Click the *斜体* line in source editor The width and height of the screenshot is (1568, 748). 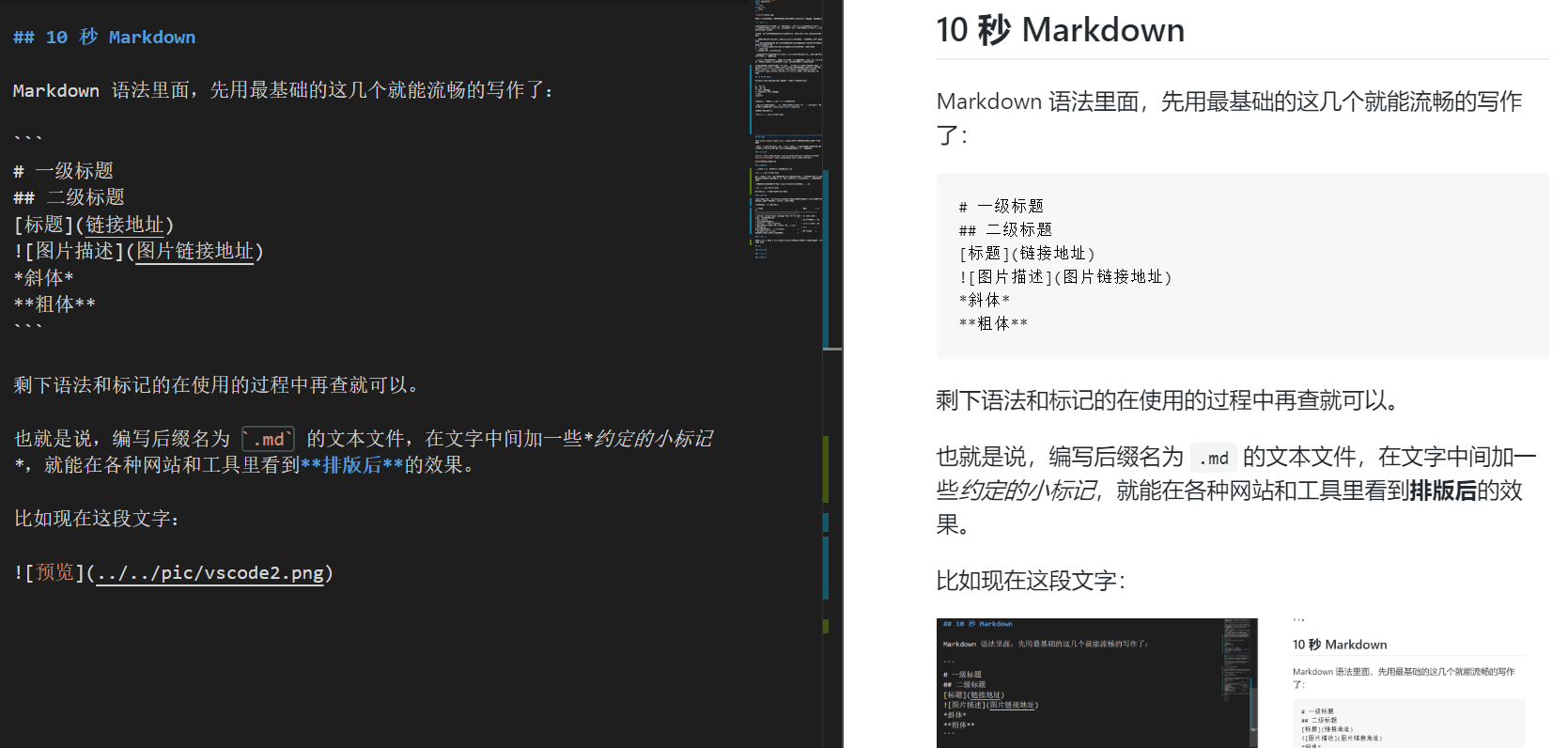coord(43,278)
